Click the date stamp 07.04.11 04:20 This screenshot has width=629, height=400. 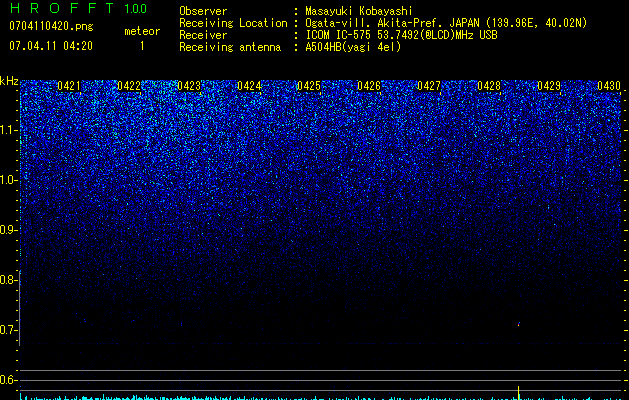pos(51,46)
